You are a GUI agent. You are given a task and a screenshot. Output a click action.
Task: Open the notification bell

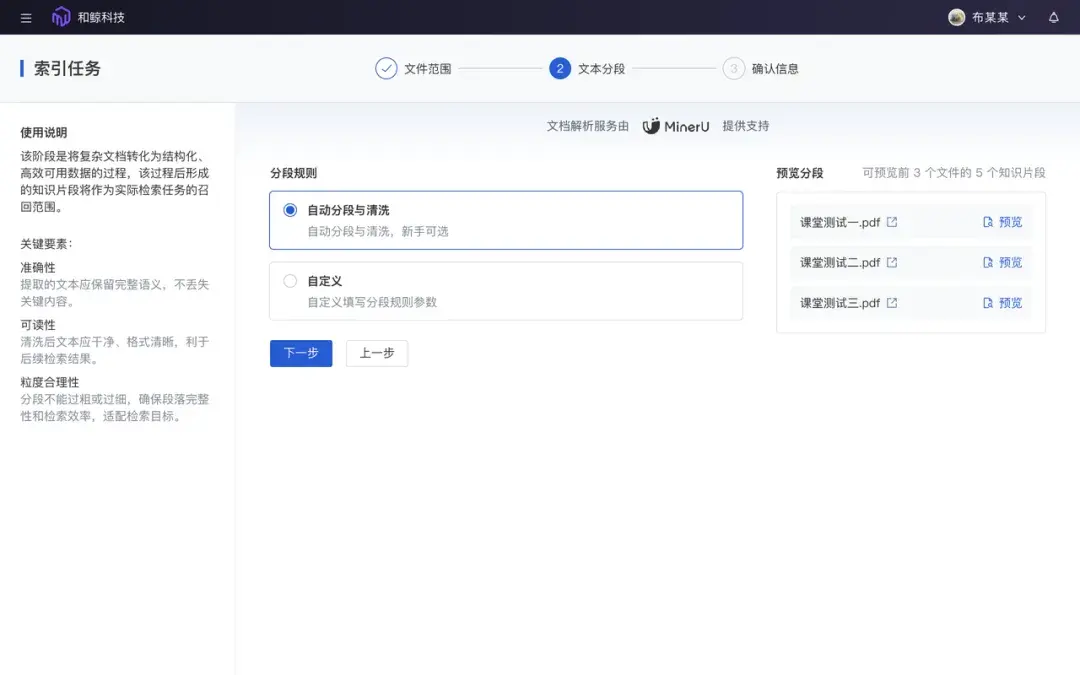click(1055, 16)
